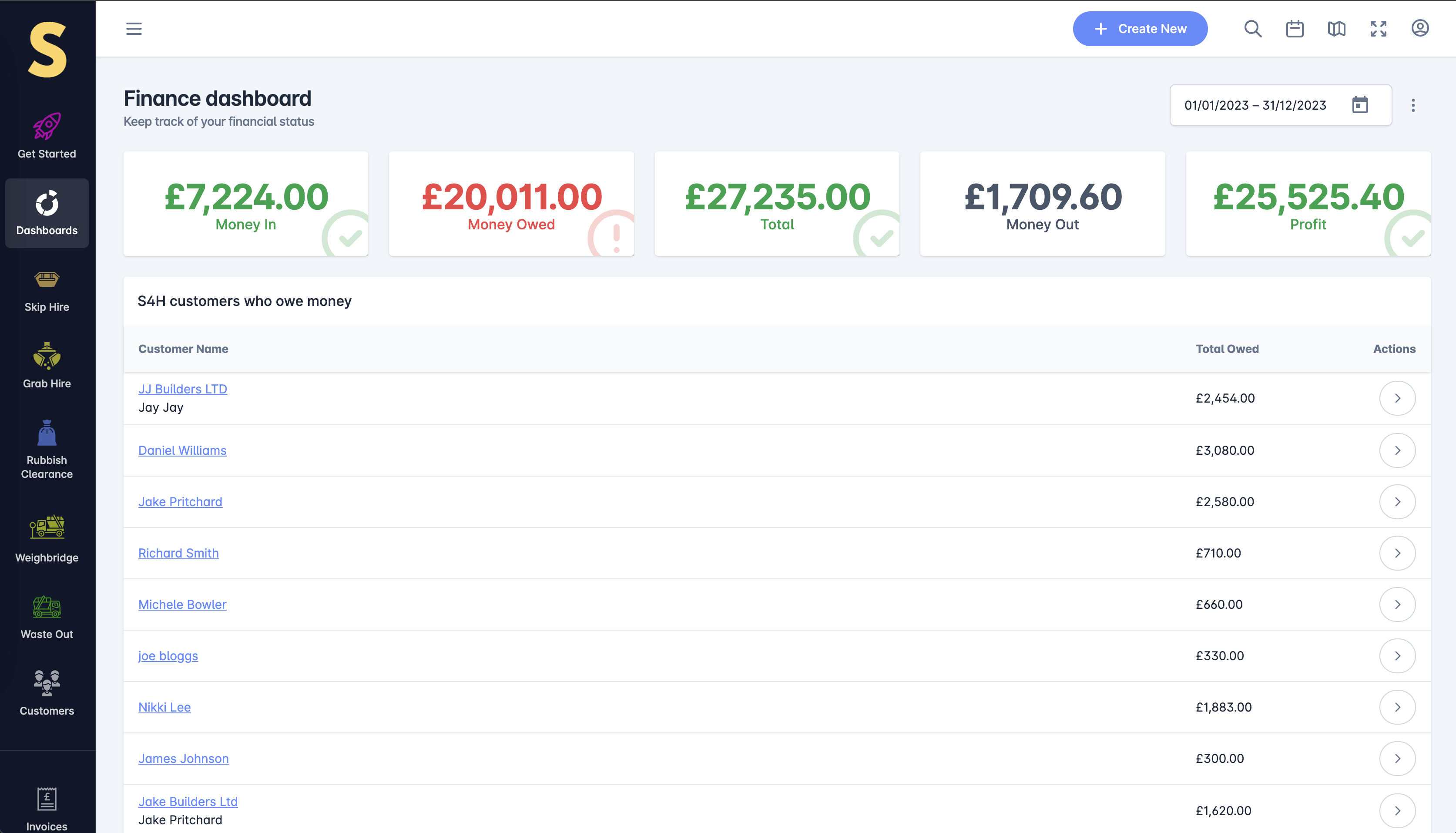This screenshot has width=1456, height=833.
Task: Open Michele Bowler customer link
Action: point(182,604)
